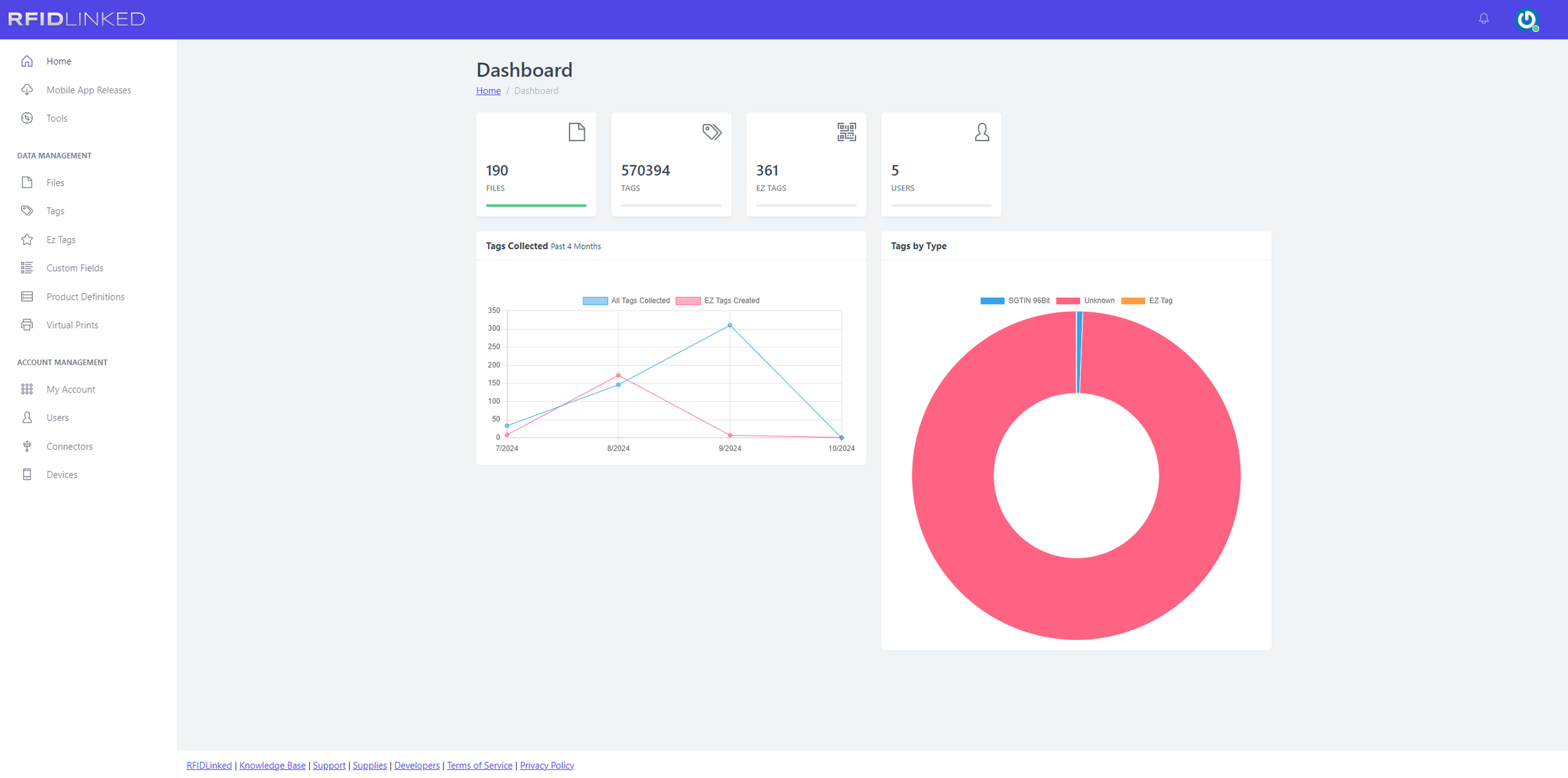Click the Users card person icon

[x=982, y=132]
